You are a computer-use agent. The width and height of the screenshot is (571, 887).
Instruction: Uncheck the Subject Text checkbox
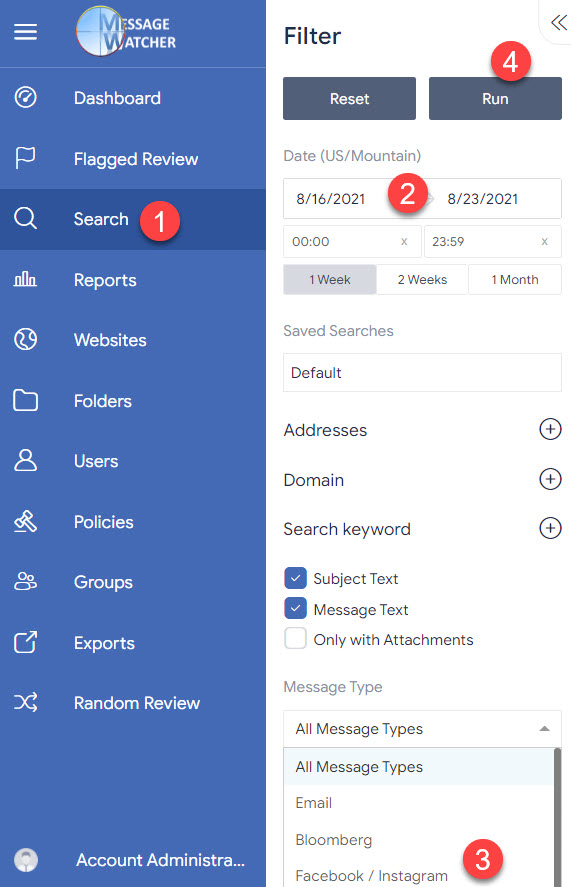295,578
